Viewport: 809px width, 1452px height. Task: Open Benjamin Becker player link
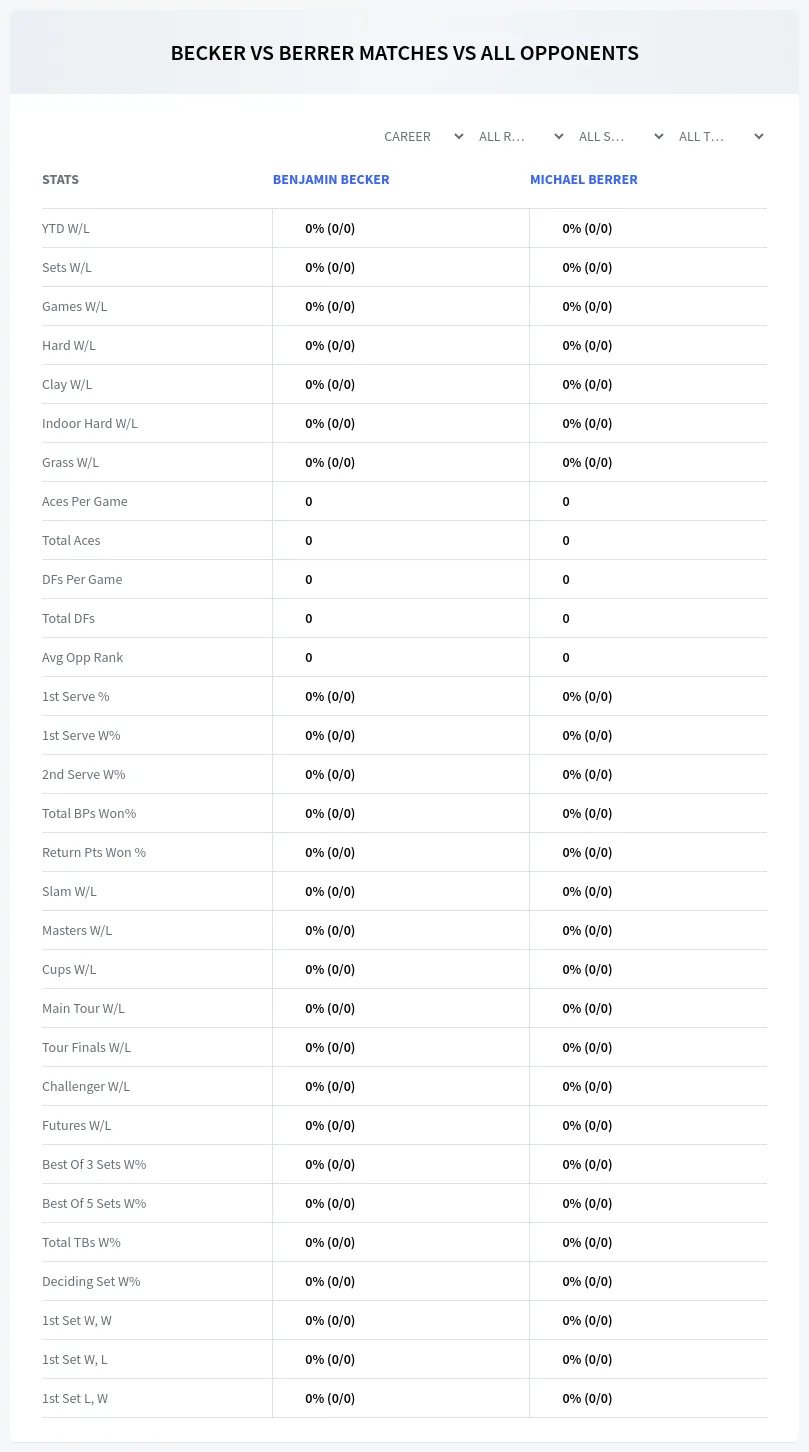pyautogui.click(x=331, y=180)
